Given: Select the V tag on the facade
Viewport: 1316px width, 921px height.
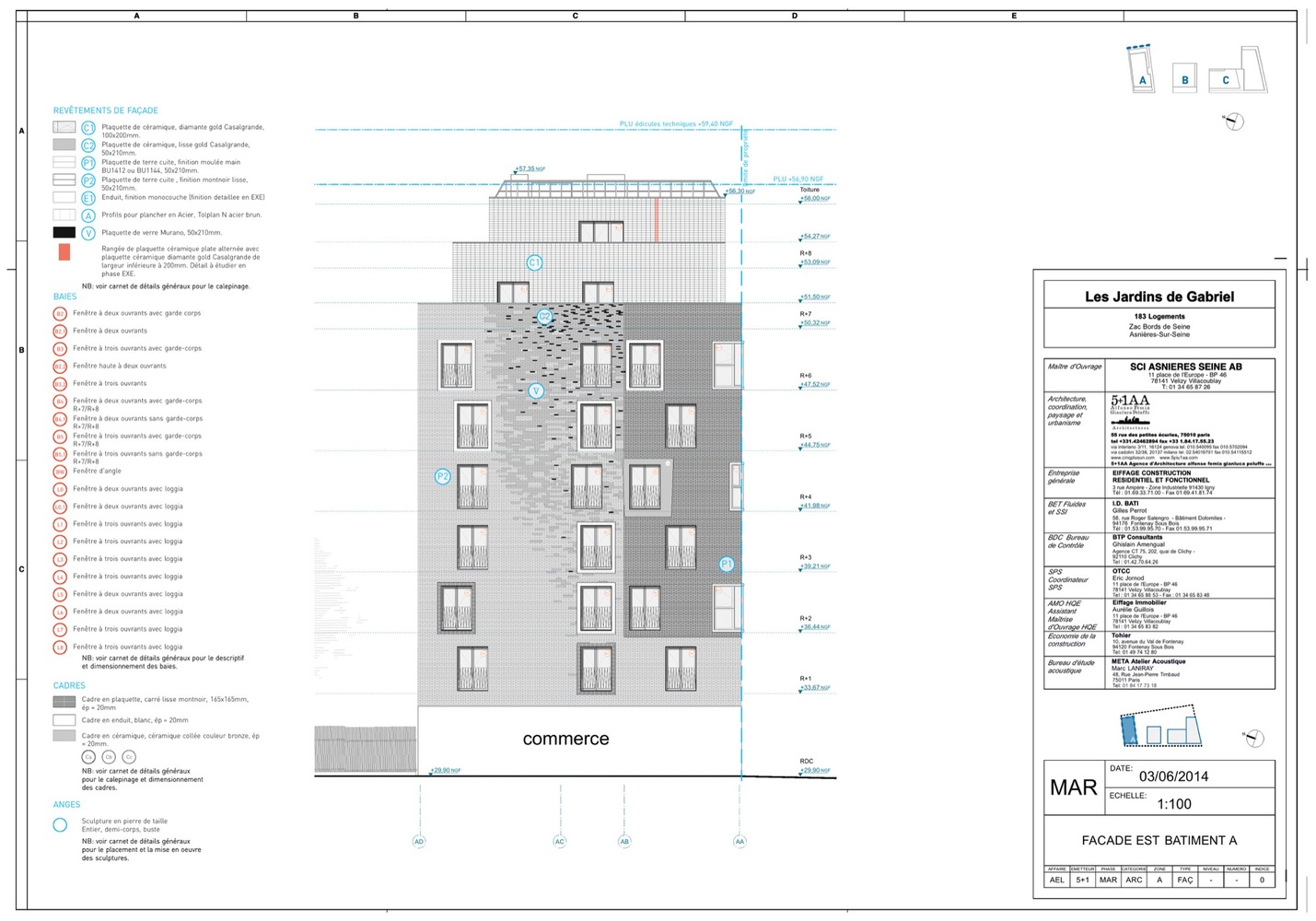Looking at the screenshot, I should [x=536, y=391].
